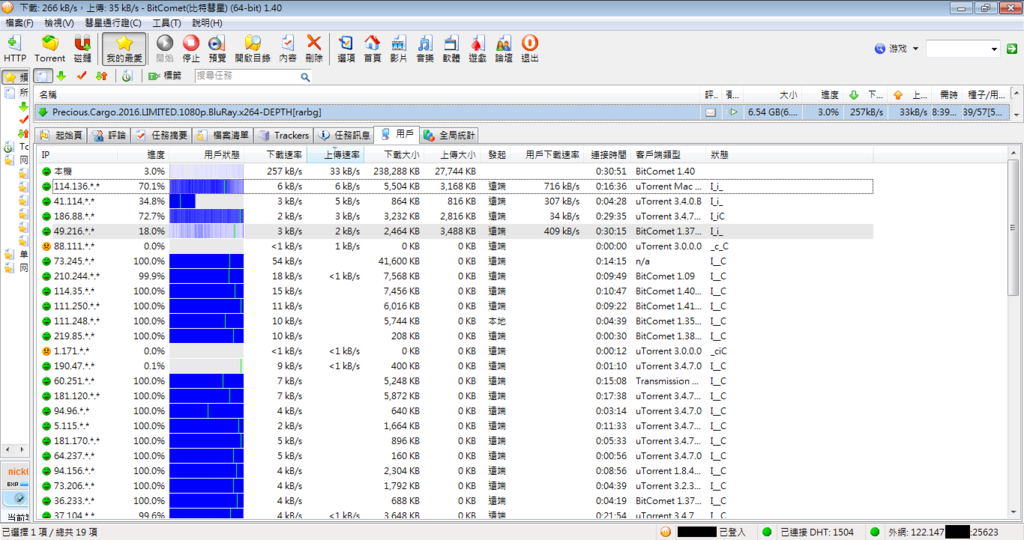
Task: Switch to the 起始頁 tab
Action: tap(61, 135)
